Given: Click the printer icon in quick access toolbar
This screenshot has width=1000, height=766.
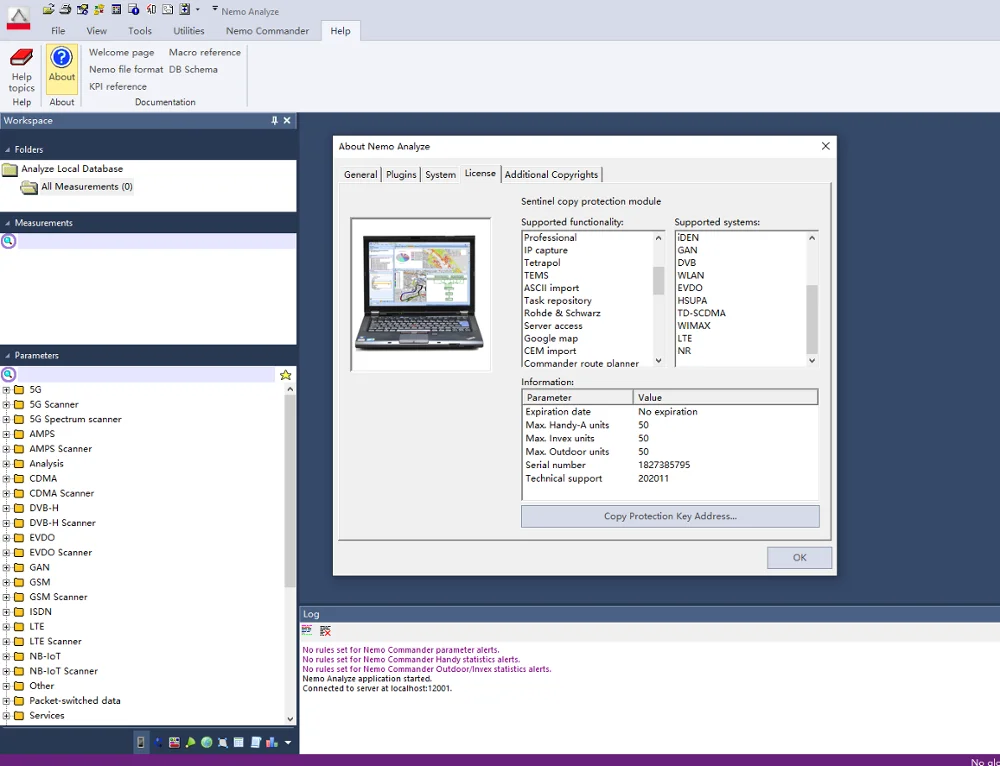Looking at the screenshot, I should (x=65, y=10).
